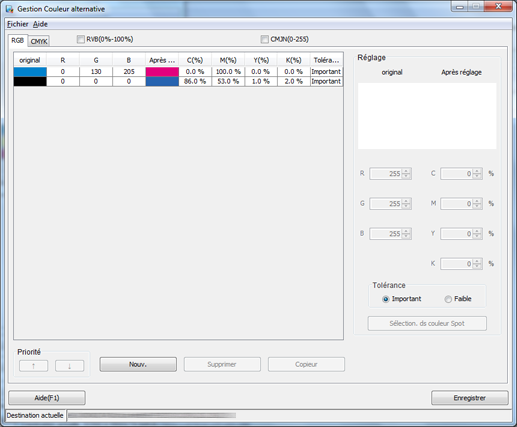Open the Fichier menu

tap(18, 24)
